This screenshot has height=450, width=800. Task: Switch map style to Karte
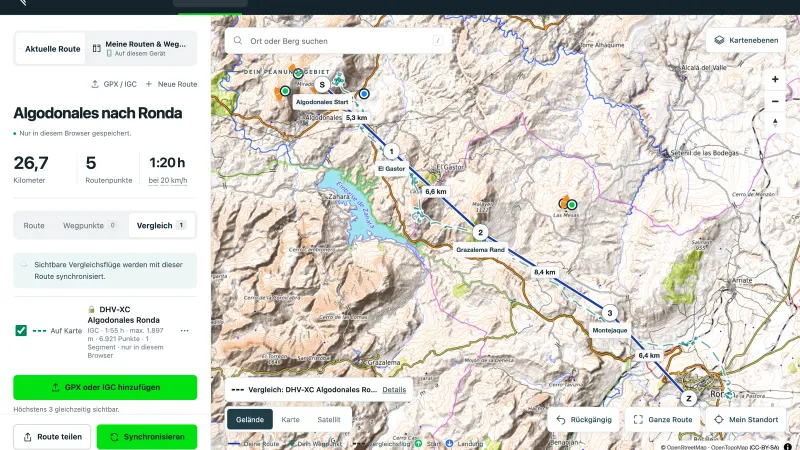(290, 419)
